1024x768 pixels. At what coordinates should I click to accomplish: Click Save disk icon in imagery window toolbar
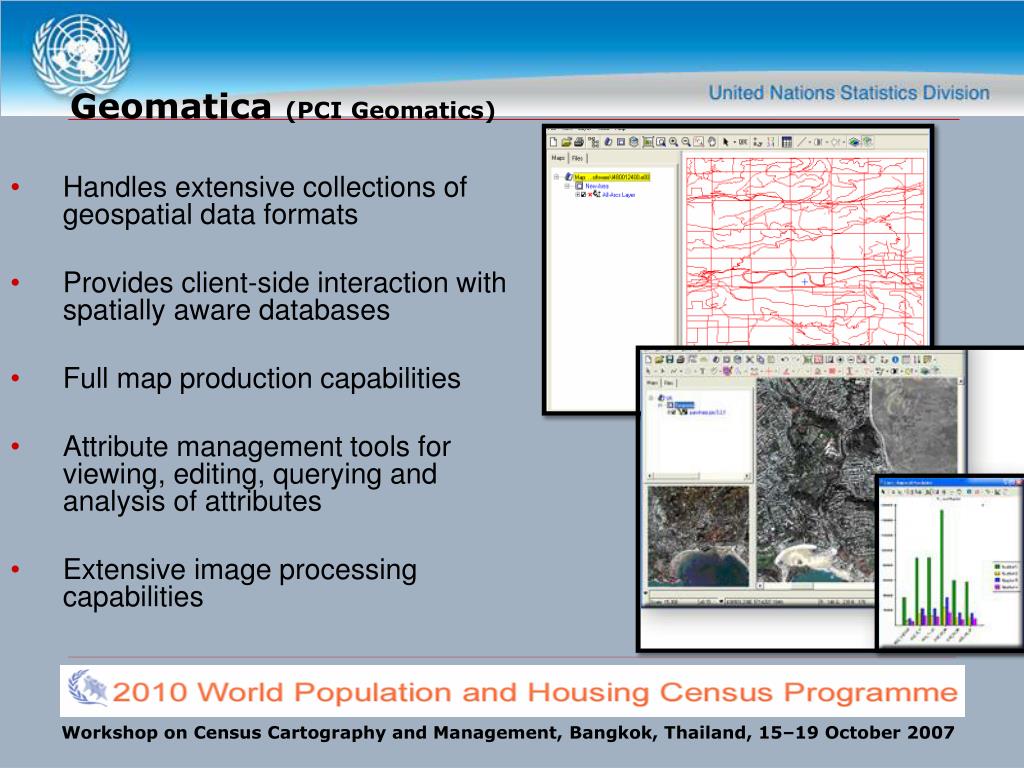[669, 359]
